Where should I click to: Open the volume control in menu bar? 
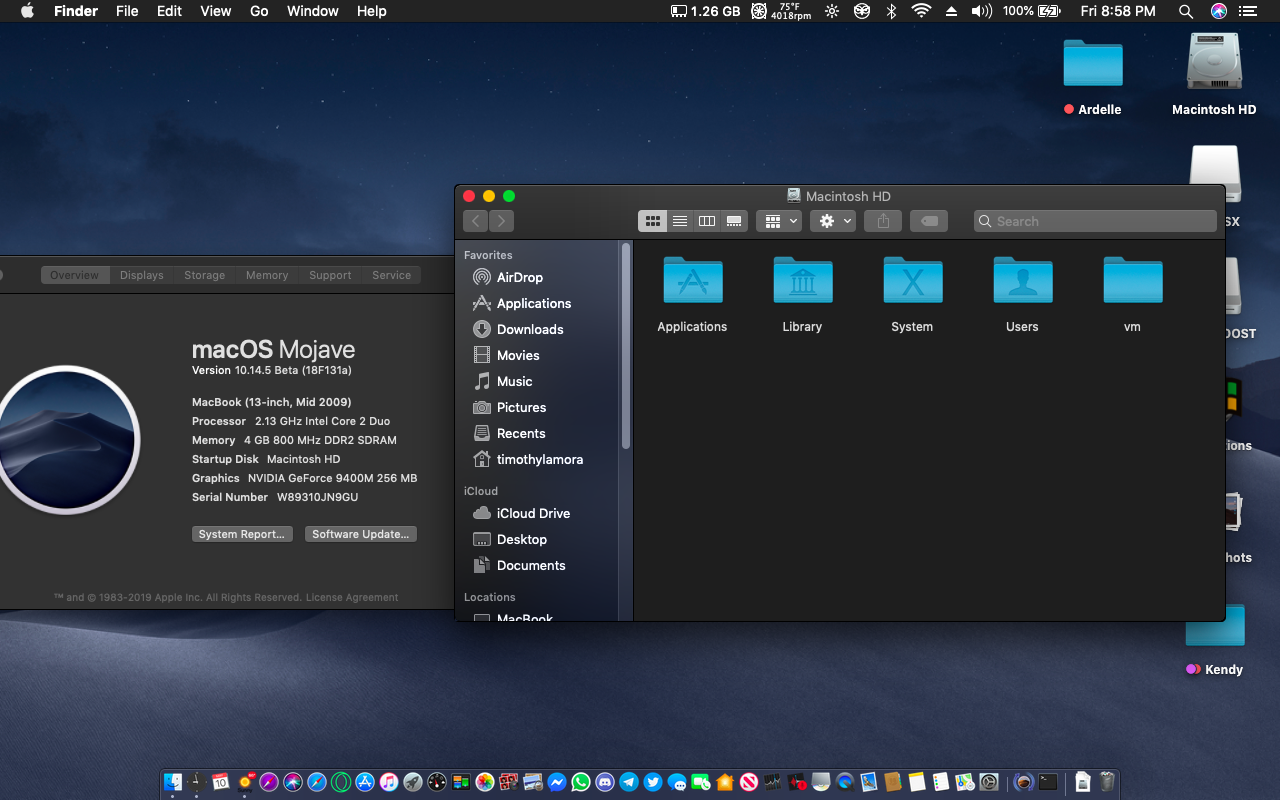click(x=982, y=11)
